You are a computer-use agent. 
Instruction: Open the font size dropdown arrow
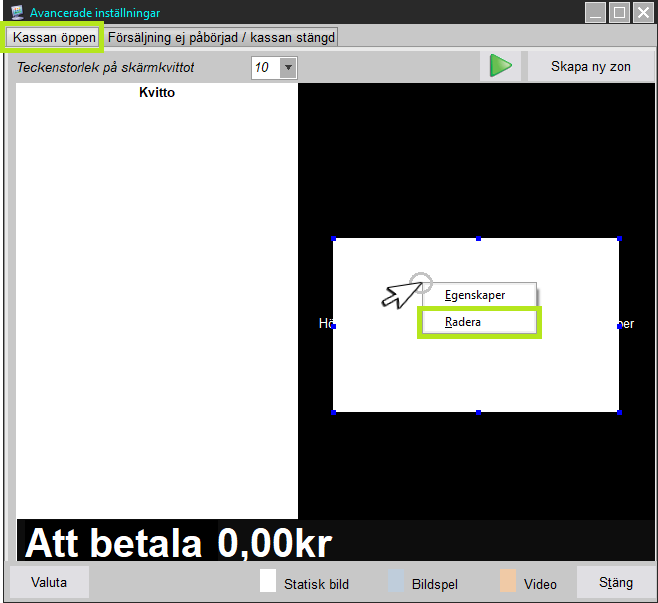[288, 68]
